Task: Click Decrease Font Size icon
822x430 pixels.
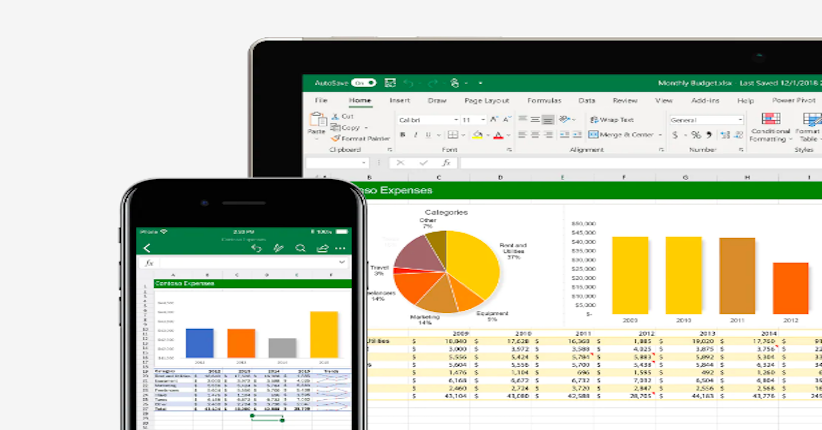Action: [x=506, y=120]
